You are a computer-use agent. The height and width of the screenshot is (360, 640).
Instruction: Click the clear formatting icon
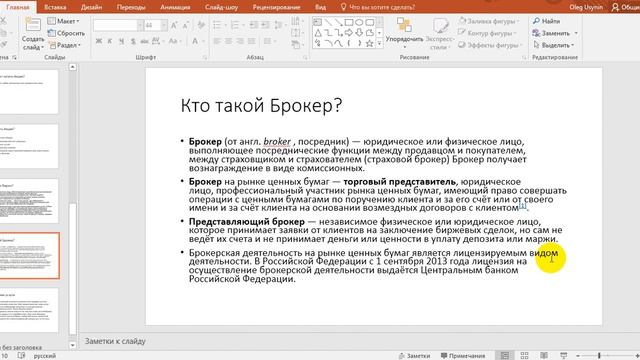point(201,25)
